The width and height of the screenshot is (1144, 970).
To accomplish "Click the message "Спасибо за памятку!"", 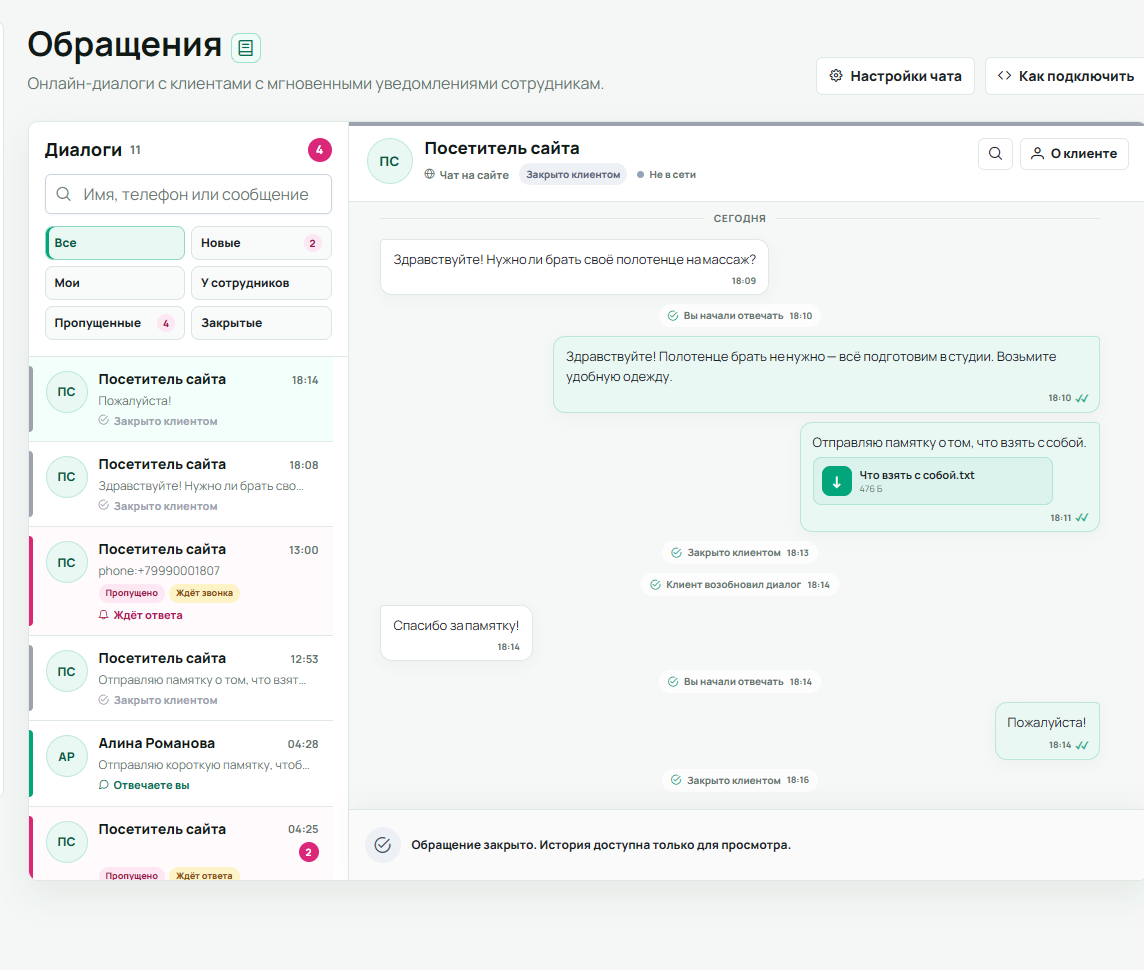I will 456,633.
